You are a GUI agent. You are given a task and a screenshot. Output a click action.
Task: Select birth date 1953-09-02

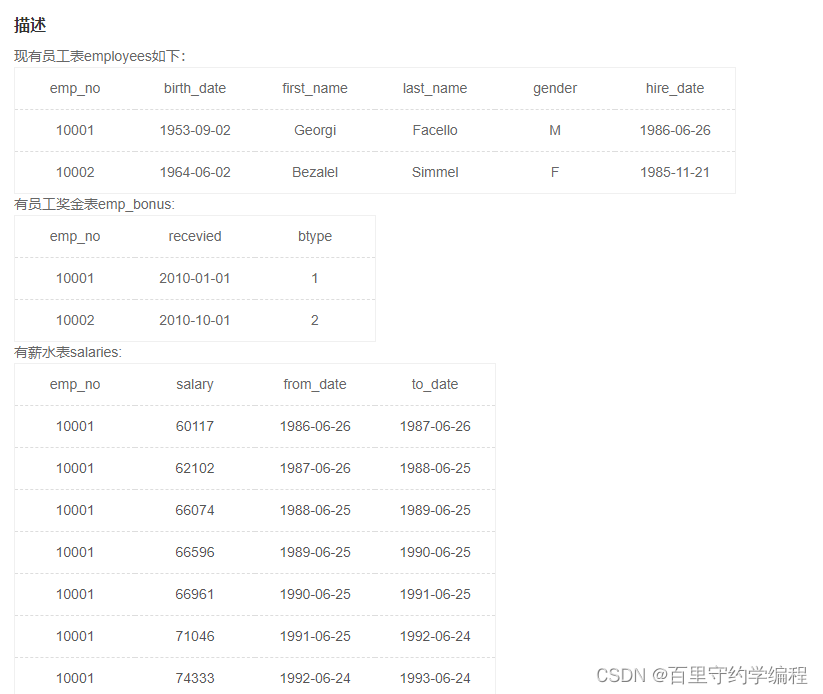(x=195, y=130)
